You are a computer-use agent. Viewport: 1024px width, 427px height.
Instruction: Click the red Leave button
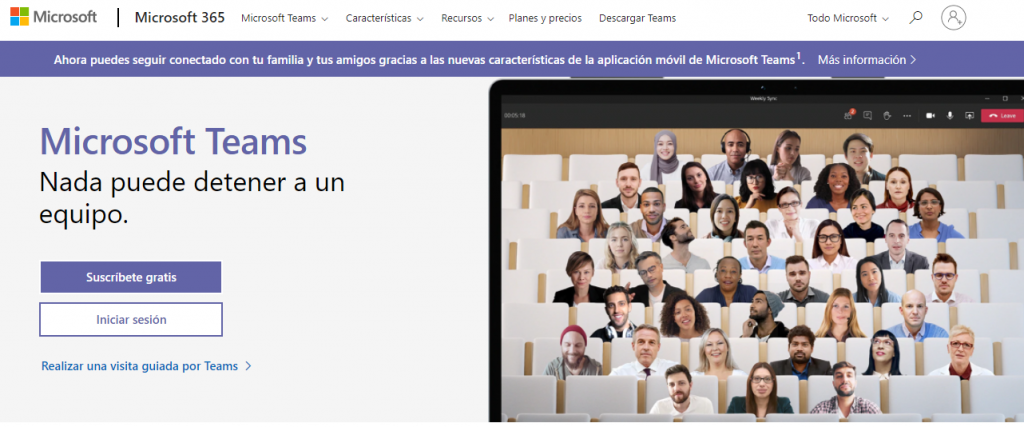coord(1002,116)
